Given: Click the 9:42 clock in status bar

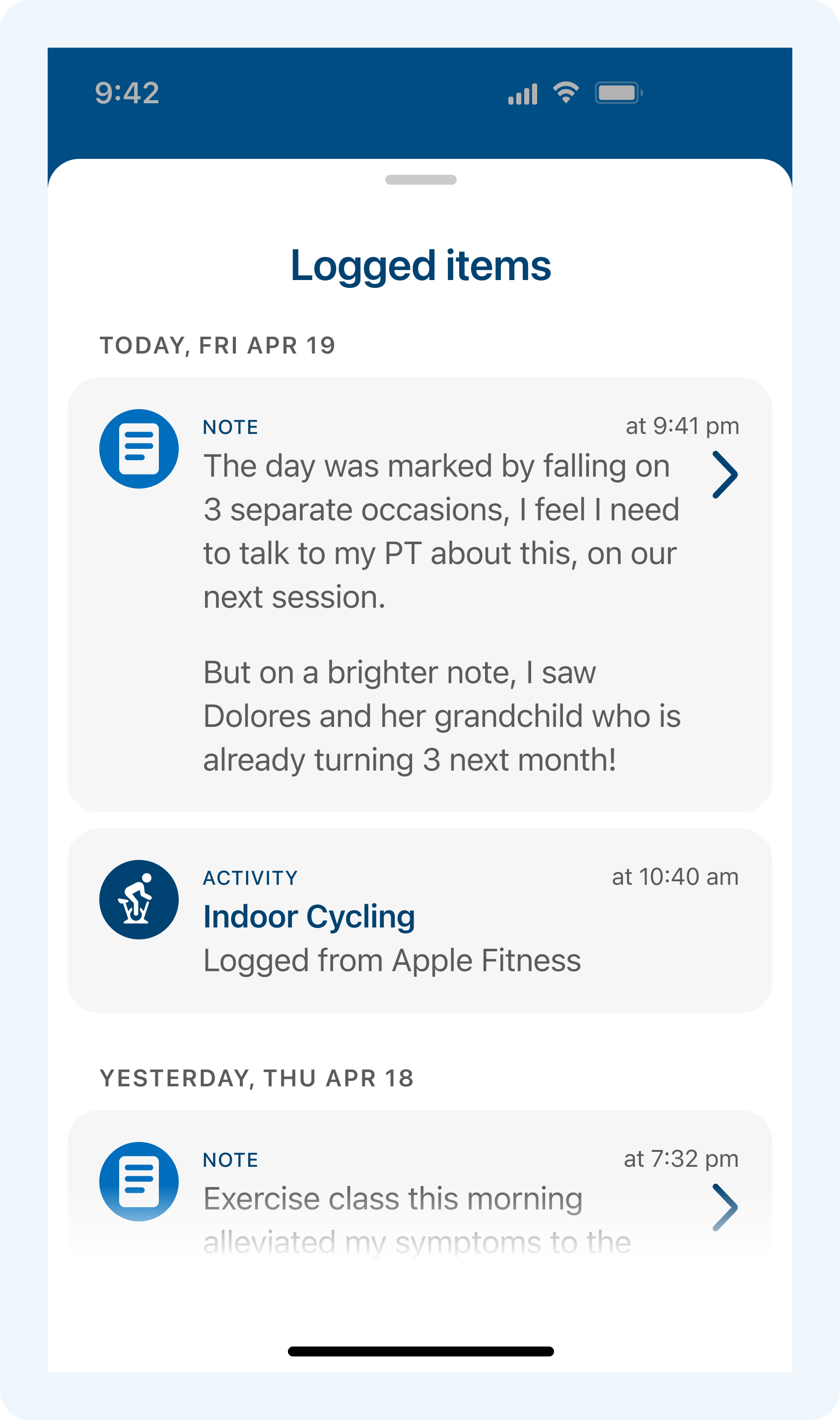Looking at the screenshot, I should (127, 93).
